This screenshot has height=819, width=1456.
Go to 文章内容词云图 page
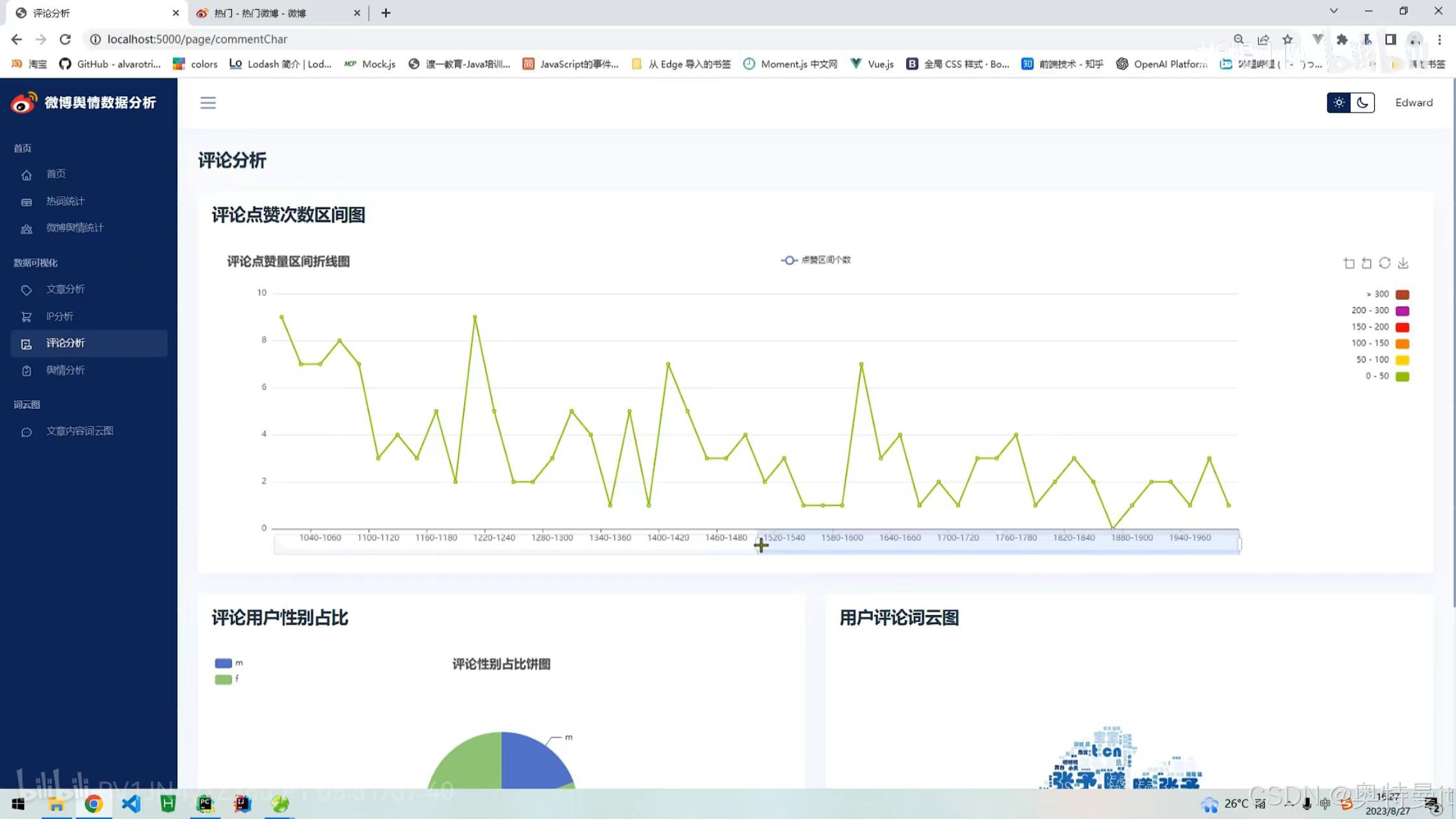pos(79,432)
